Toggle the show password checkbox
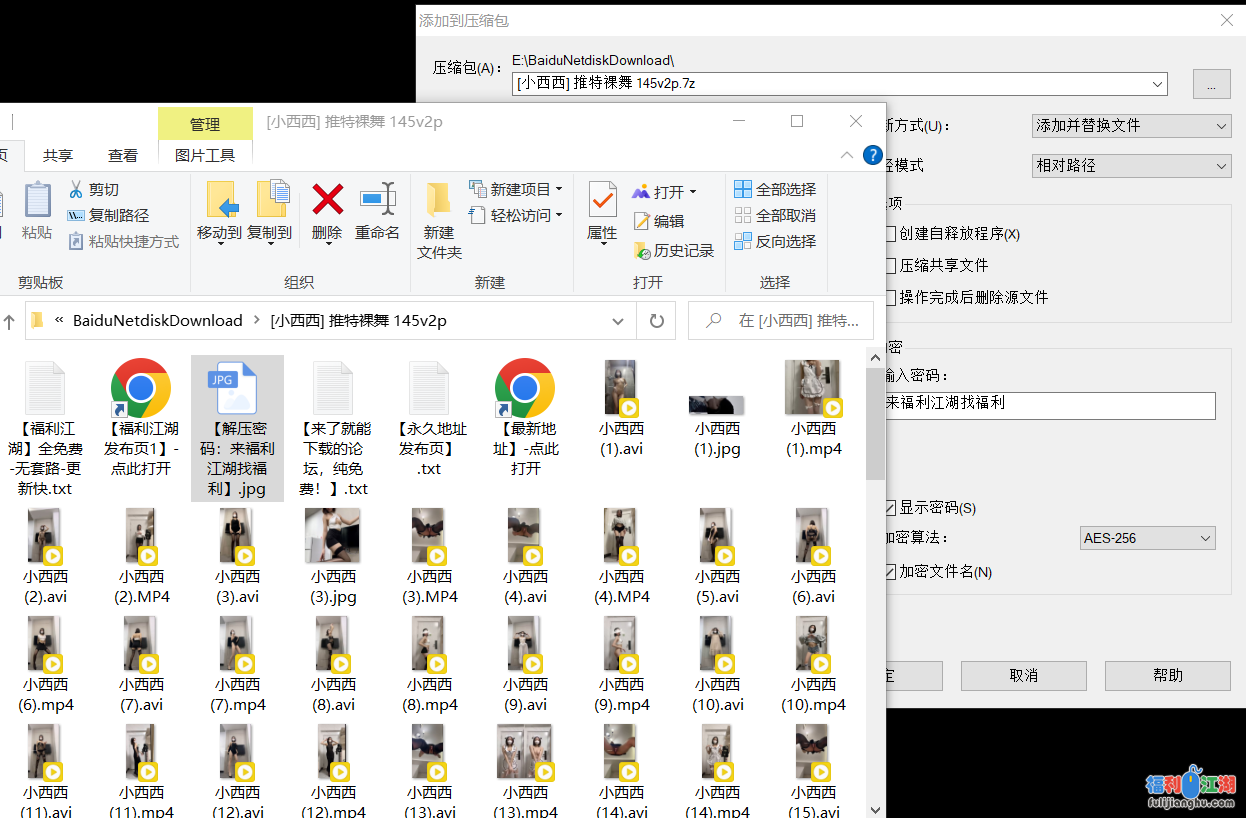 click(x=890, y=508)
